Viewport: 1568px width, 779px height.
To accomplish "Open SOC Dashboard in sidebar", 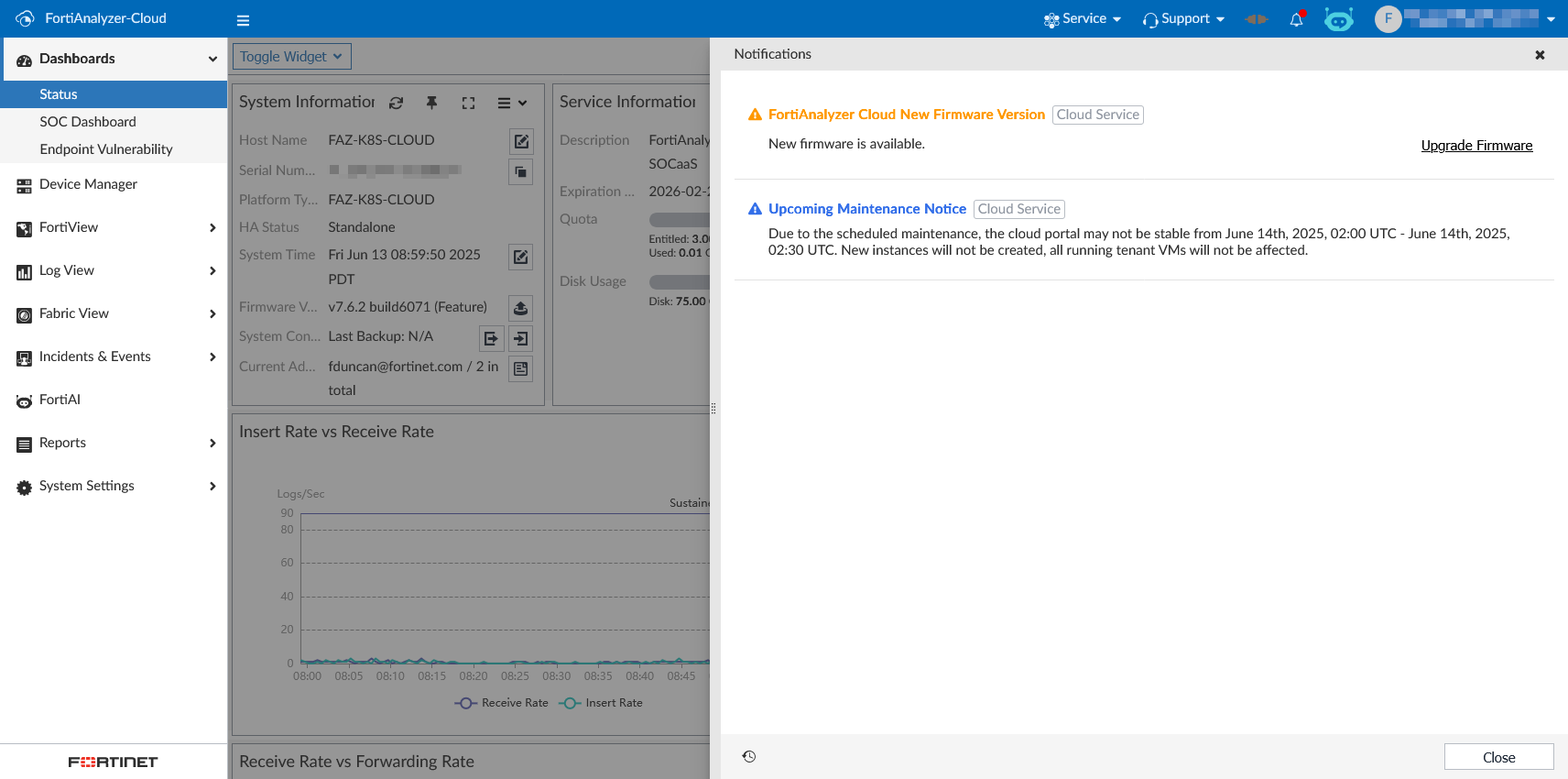I will 88,122.
